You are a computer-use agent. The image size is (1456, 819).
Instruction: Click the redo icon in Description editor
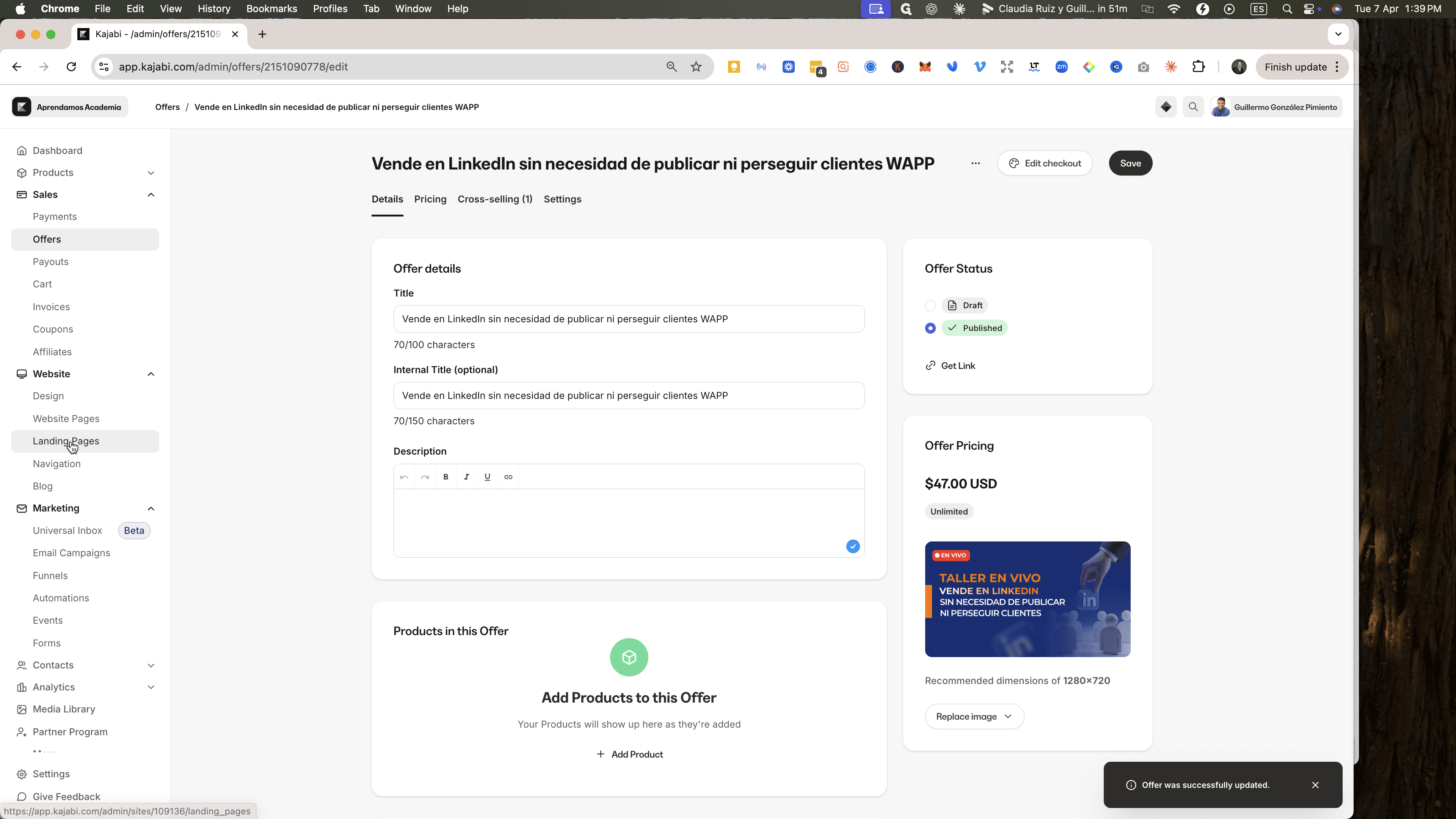tap(425, 477)
